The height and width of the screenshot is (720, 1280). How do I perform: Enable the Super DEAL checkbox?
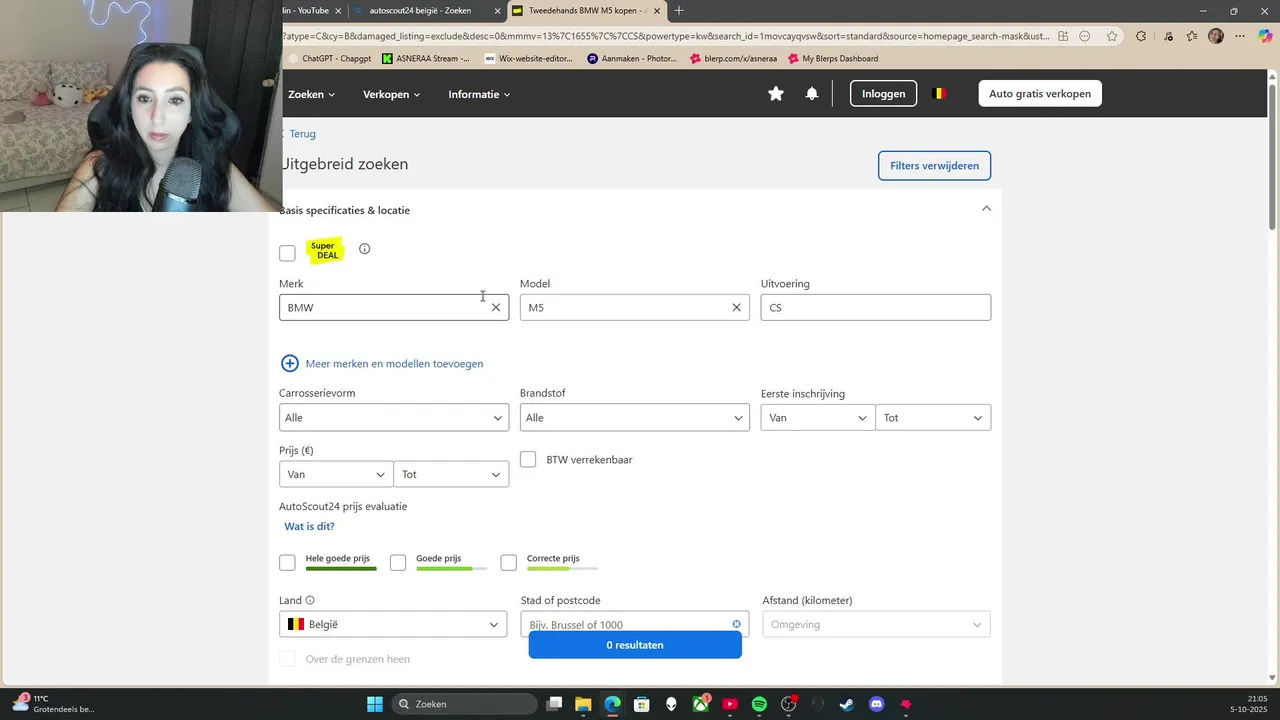point(287,253)
